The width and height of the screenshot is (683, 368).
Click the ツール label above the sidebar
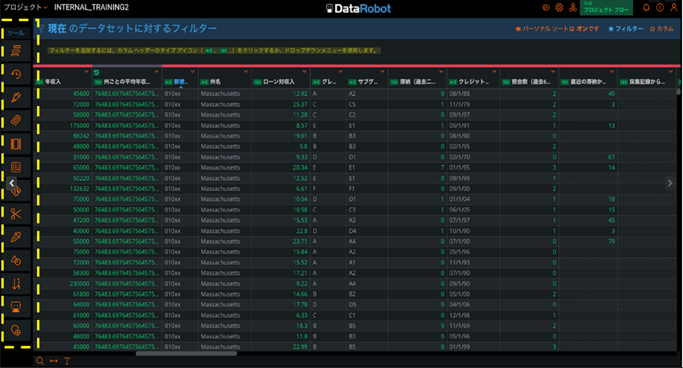pyautogui.click(x=16, y=33)
